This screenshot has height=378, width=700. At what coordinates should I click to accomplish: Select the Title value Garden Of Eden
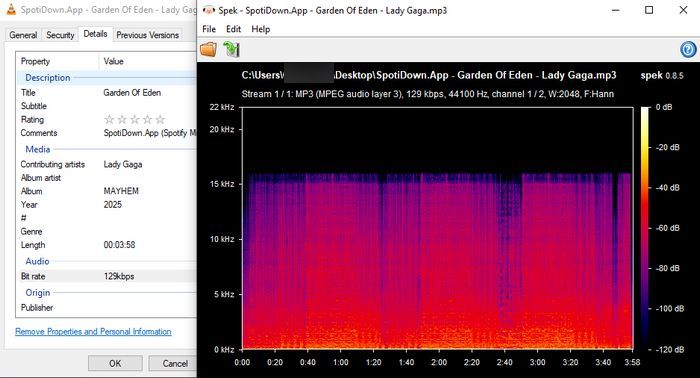click(x=132, y=93)
